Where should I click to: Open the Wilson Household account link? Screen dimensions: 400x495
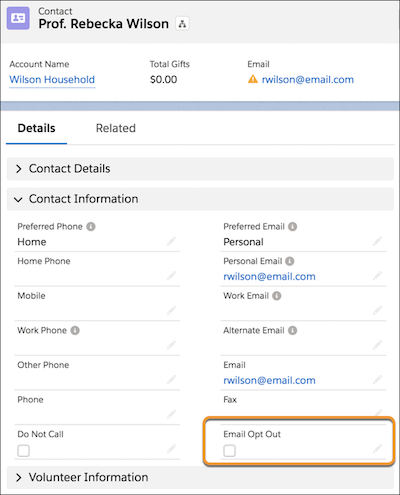pos(52,80)
